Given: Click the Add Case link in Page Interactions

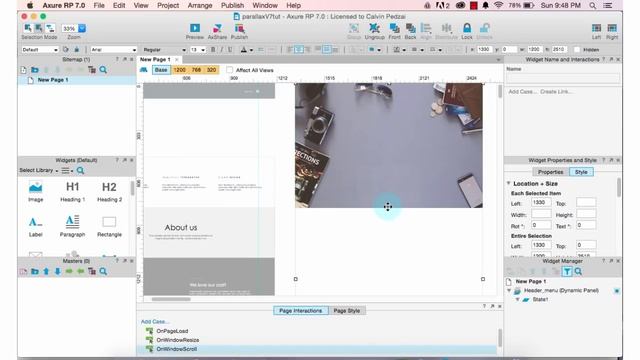Looking at the screenshot, I should (x=155, y=322).
